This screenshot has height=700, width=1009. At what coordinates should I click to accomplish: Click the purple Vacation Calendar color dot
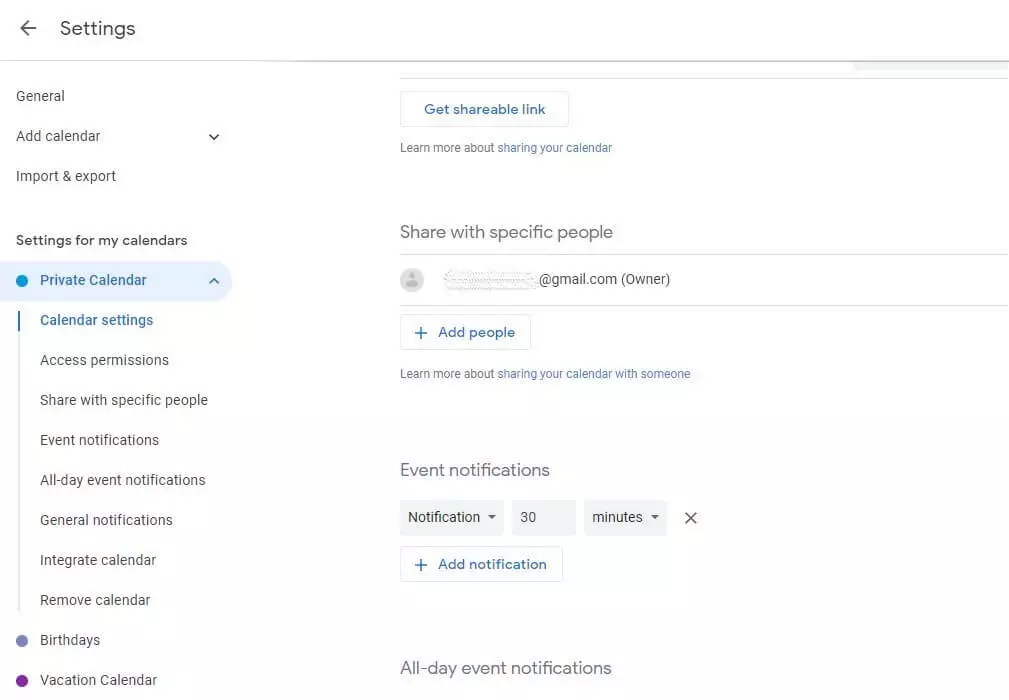point(22,681)
